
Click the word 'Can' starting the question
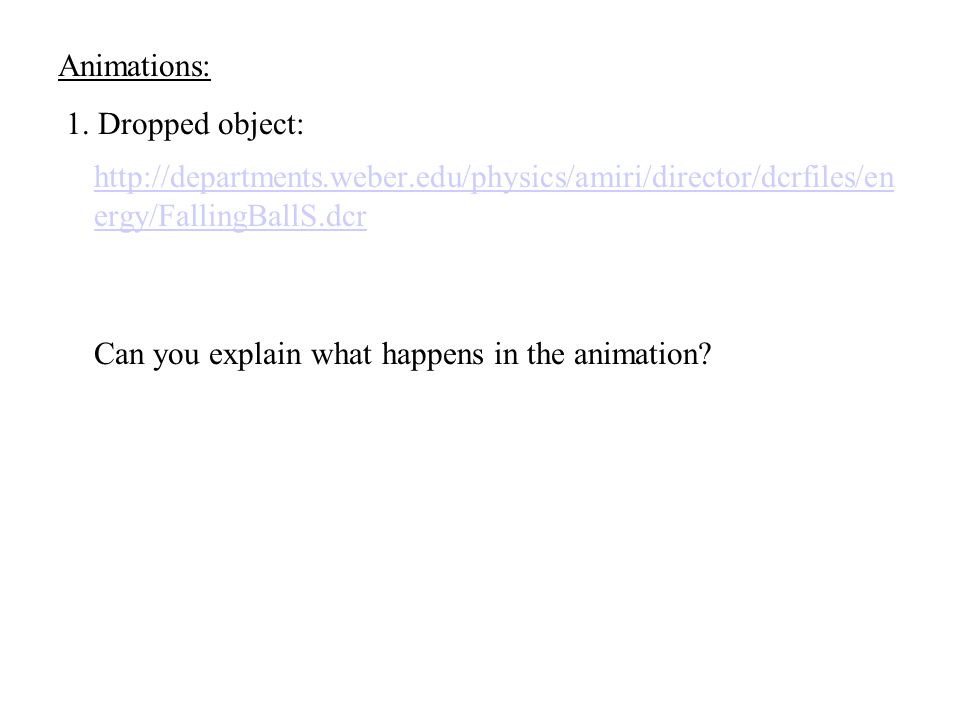pos(118,354)
